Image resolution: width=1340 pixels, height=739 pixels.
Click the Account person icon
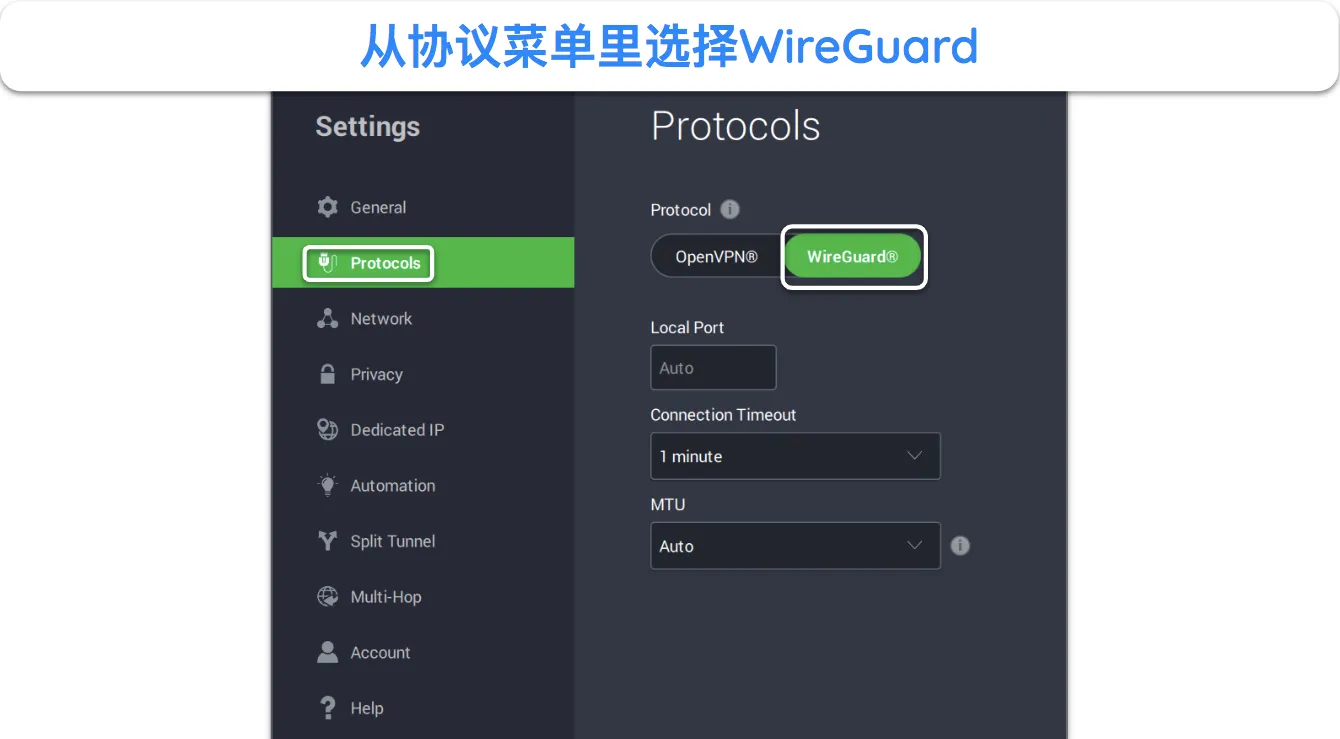point(327,652)
